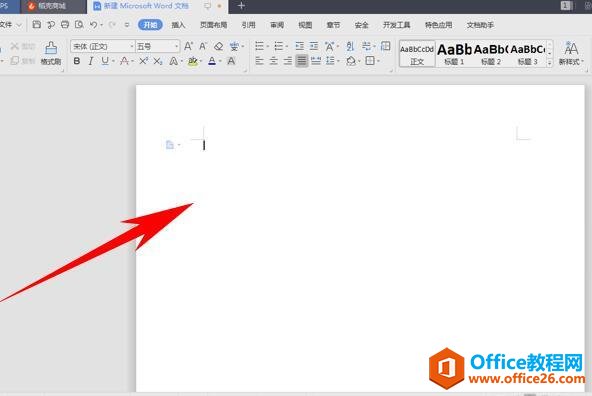Click the 新样式 button
The image size is (592, 396).
[571, 53]
